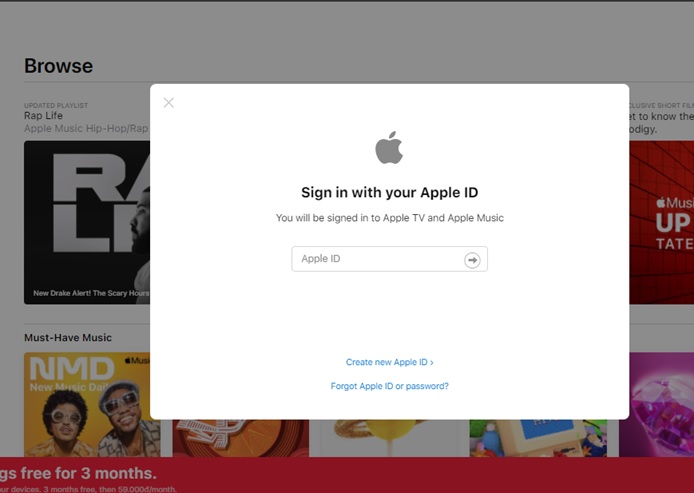Select Apple Music Hip-Hop/Rap subtitle
The width and height of the screenshot is (694, 493).
[x=86, y=129]
